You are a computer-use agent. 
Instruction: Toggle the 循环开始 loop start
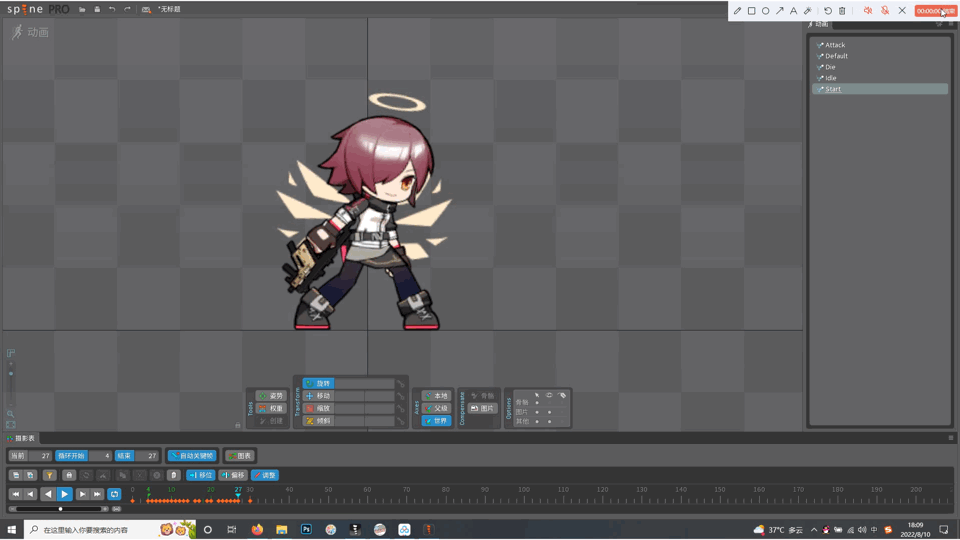[72, 456]
